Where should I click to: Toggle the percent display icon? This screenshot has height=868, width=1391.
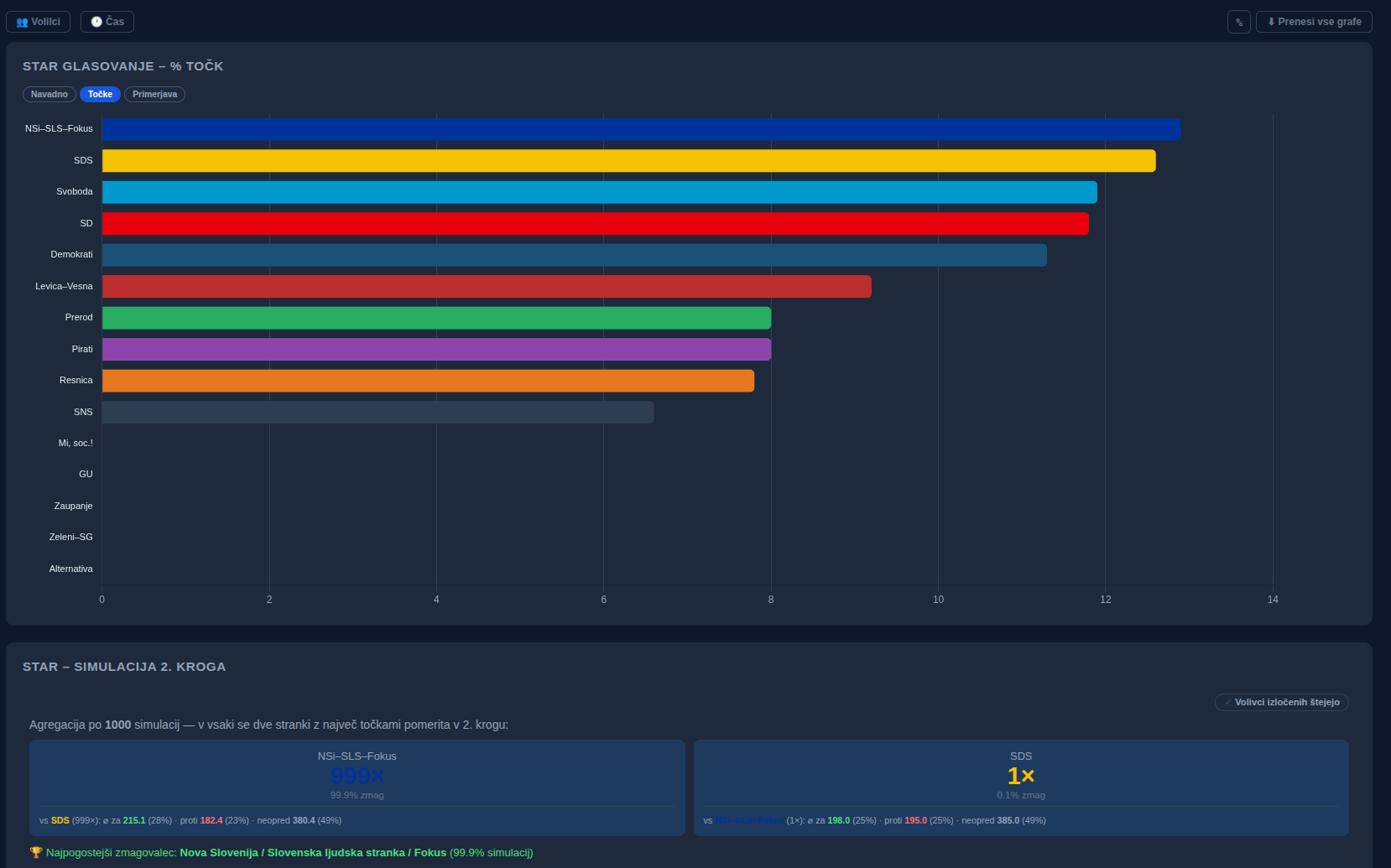pos(1239,22)
